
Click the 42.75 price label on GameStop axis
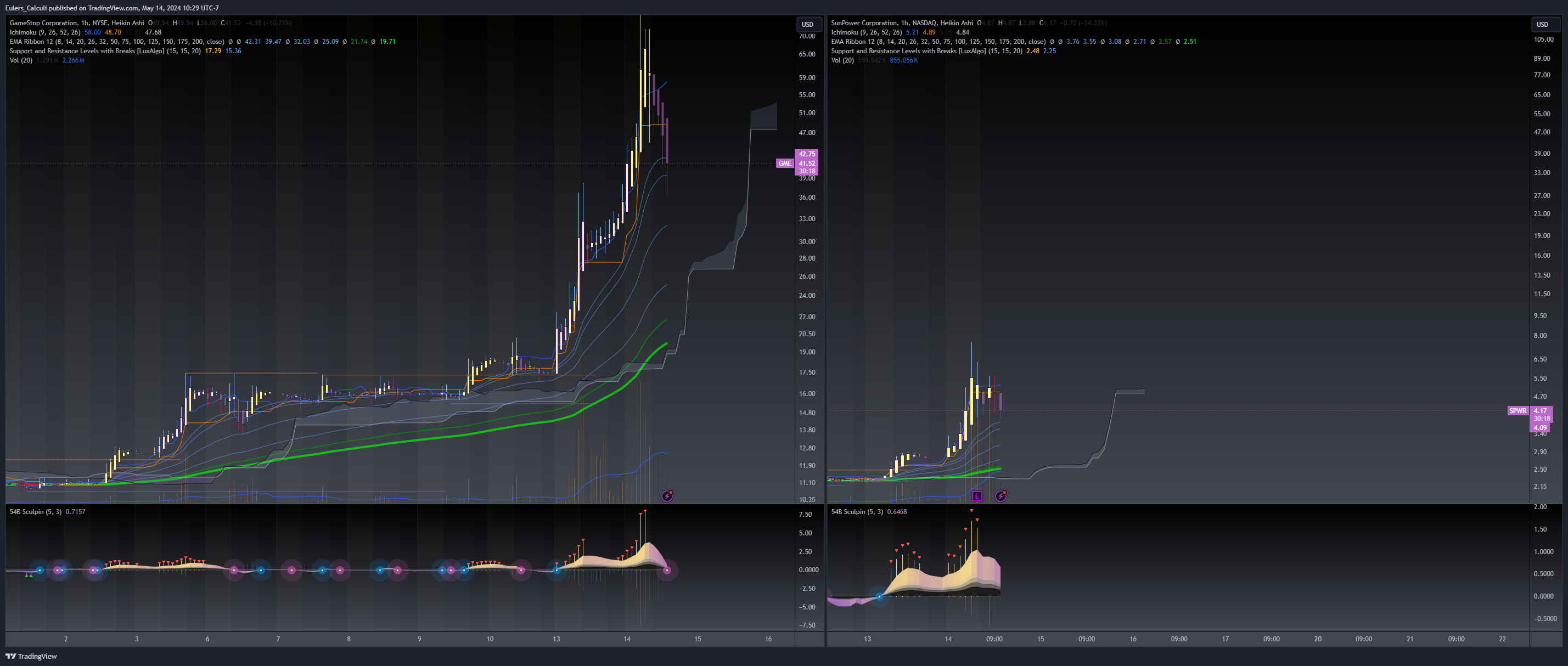(807, 154)
